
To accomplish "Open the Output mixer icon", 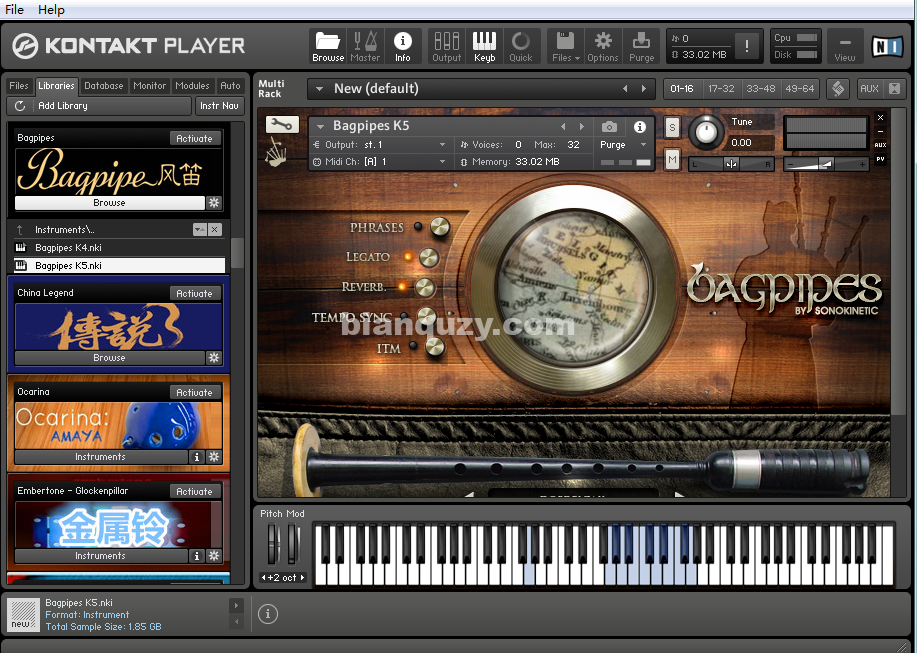I will point(447,46).
